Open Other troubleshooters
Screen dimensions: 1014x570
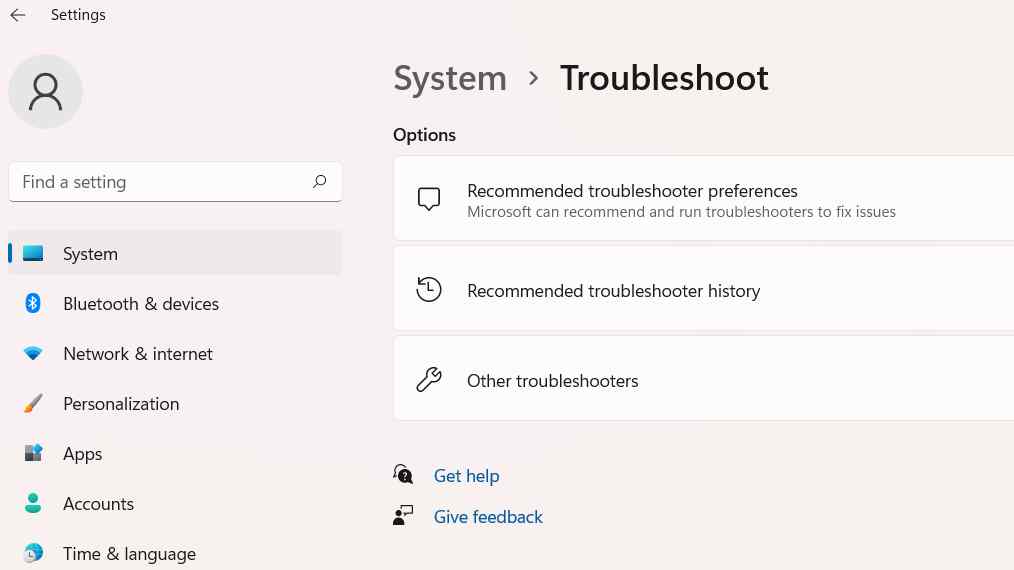tap(704, 379)
